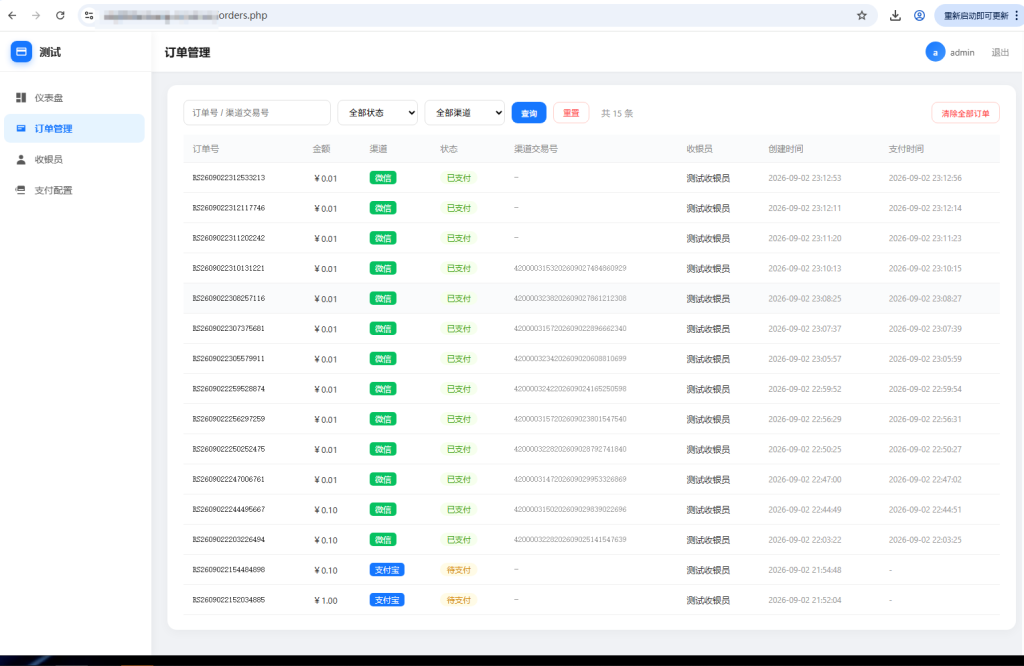Open 支付配置 in the sidebar menu
The width and height of the screenshot is (1024, 666).
pos(74,190)
